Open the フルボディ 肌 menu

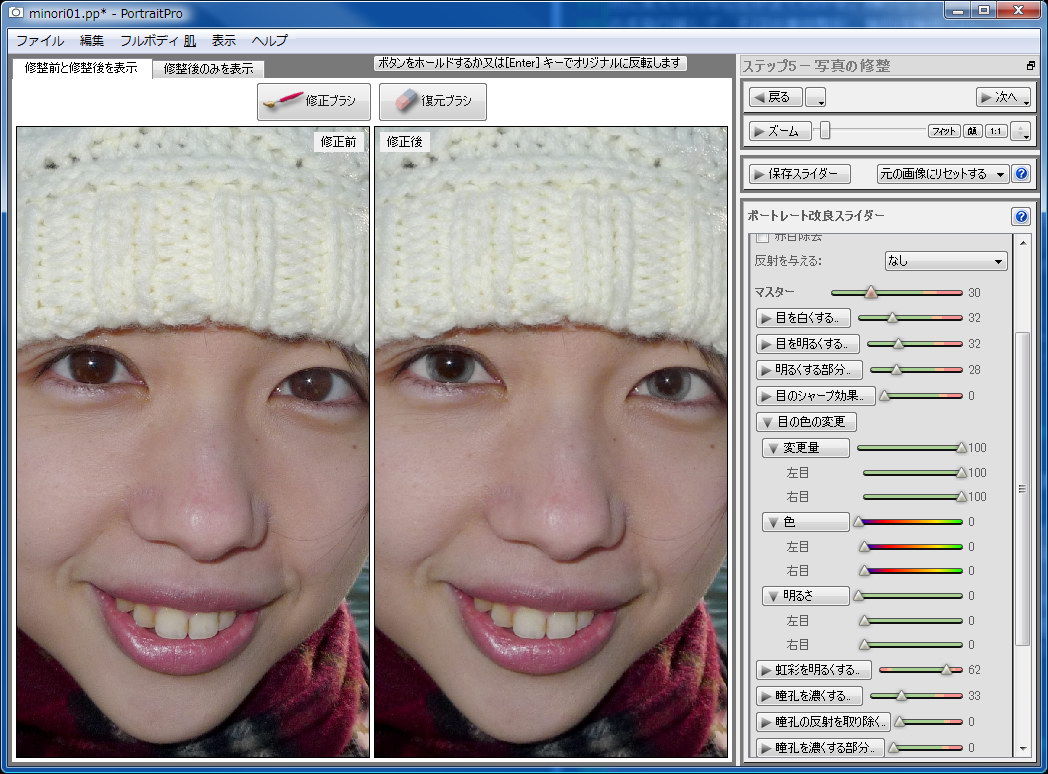point(158,40)
